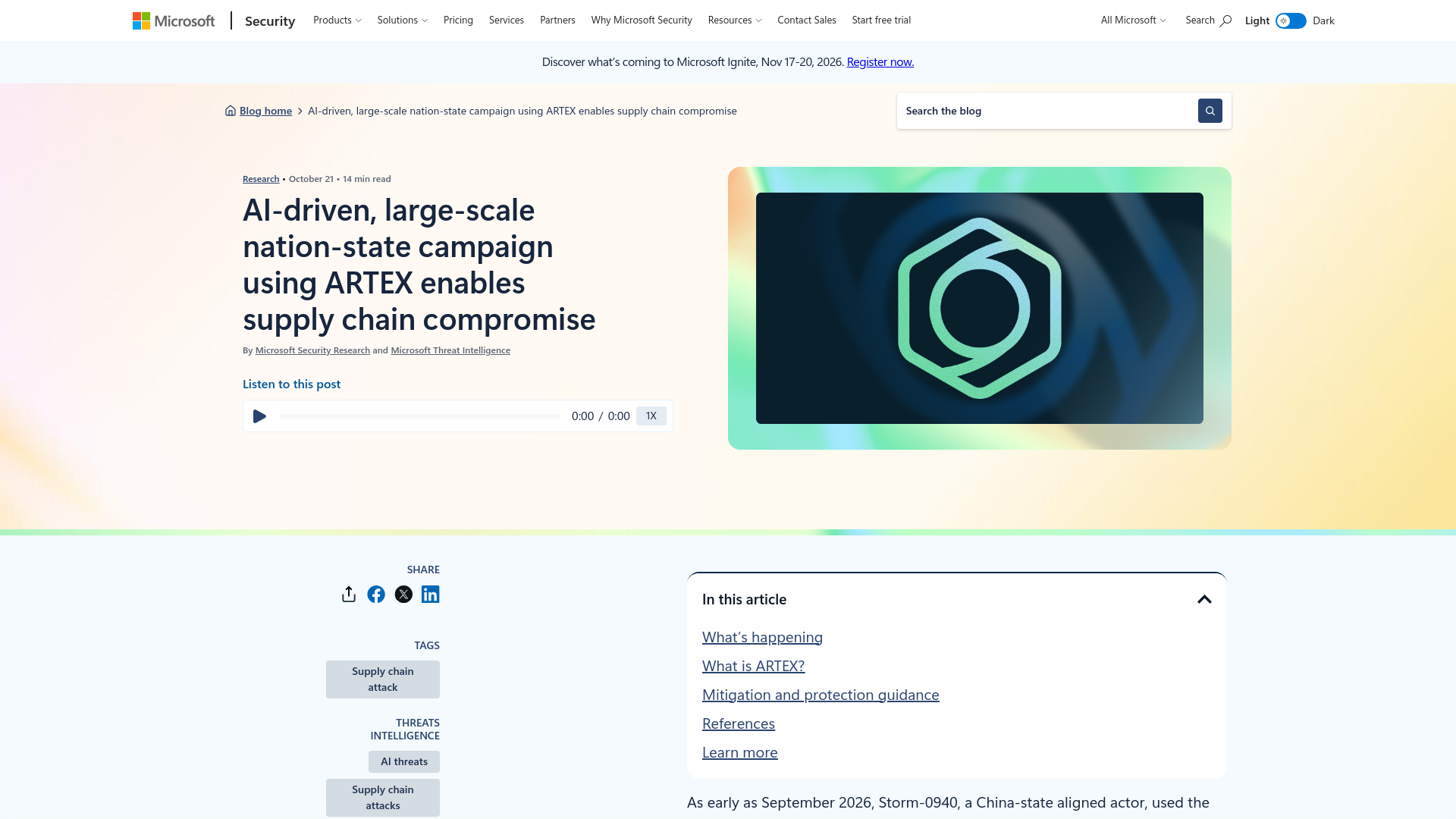Expand the Products dropdown menu
The width and height of the screenshot is (1456, 819).
pyautogui.click(x=337, y=20)
